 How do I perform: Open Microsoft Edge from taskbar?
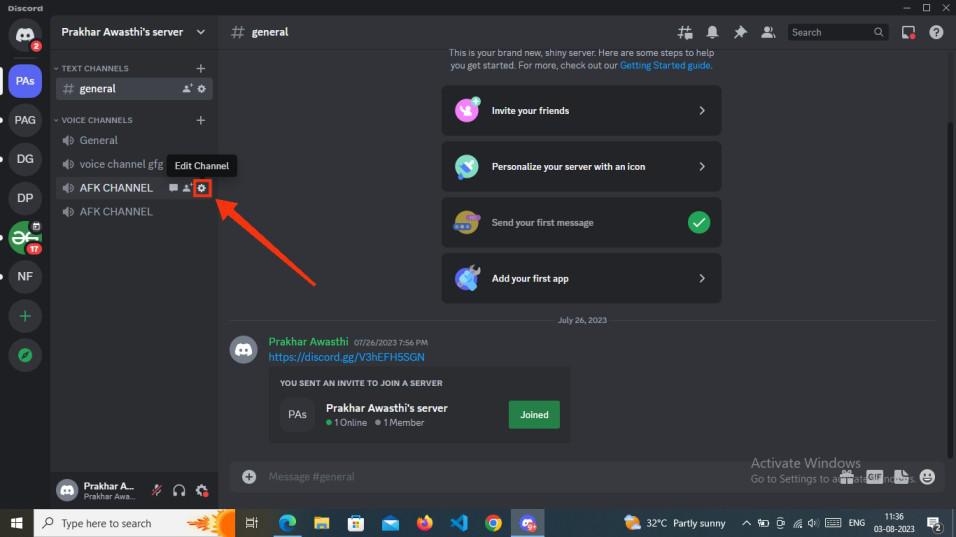(287, 523)
